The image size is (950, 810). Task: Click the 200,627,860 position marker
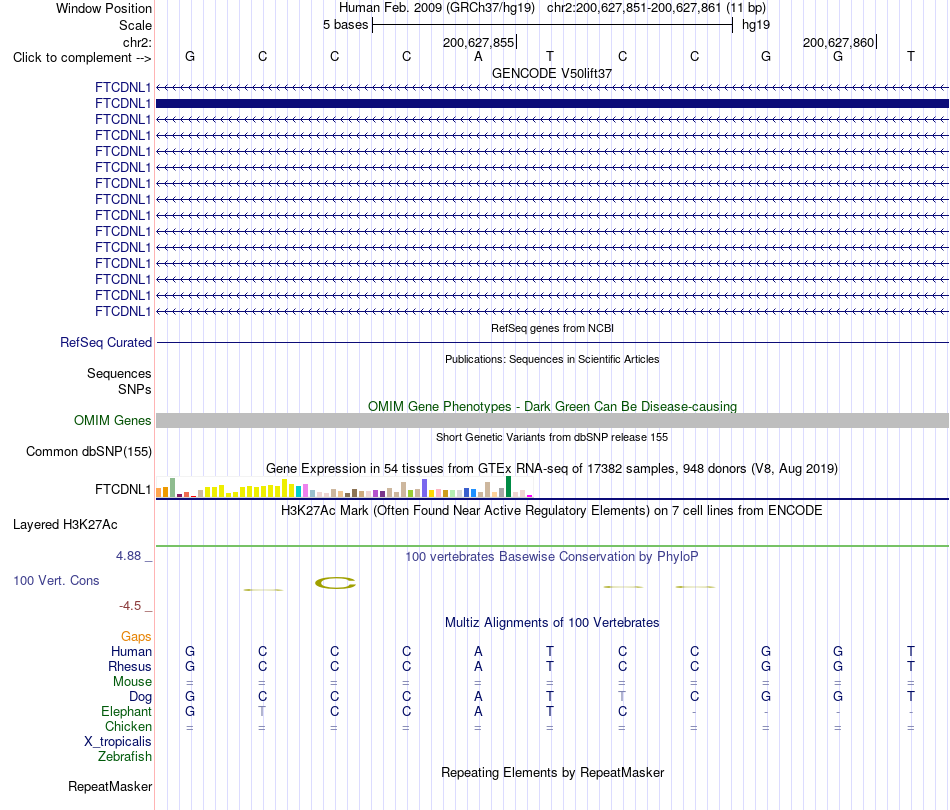(x=839, y=42)
